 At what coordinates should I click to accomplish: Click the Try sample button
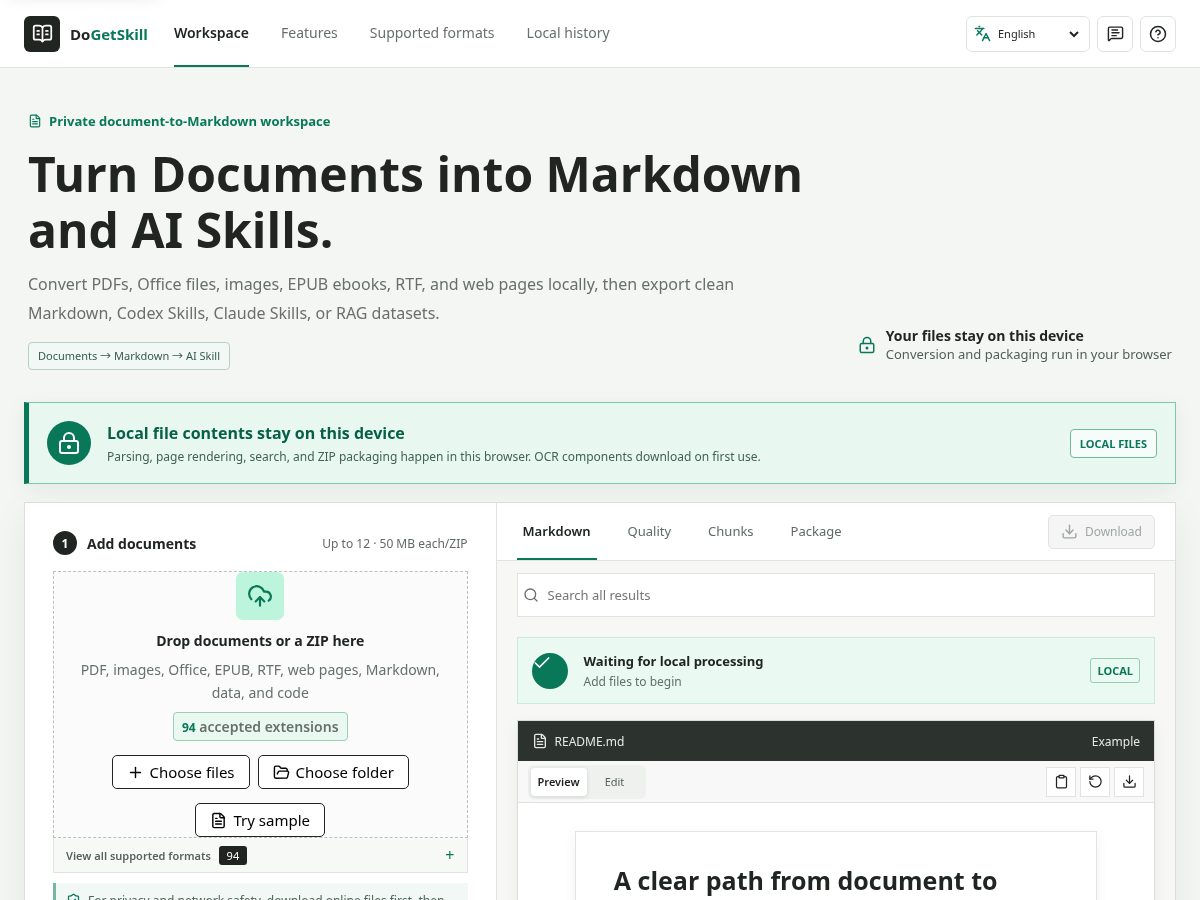(260, 820)
